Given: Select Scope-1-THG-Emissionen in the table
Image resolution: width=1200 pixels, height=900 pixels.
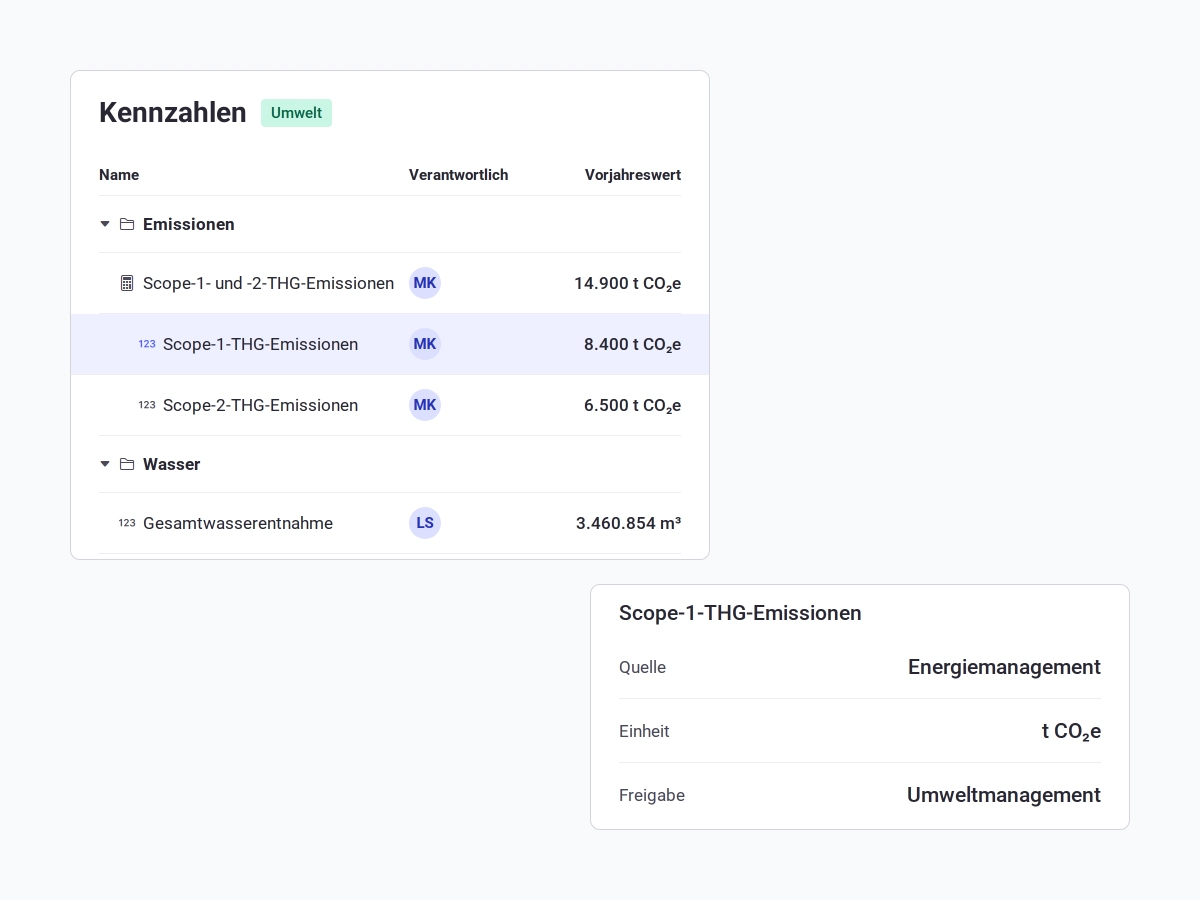Looking at the screenshot, I should point(390,344).
